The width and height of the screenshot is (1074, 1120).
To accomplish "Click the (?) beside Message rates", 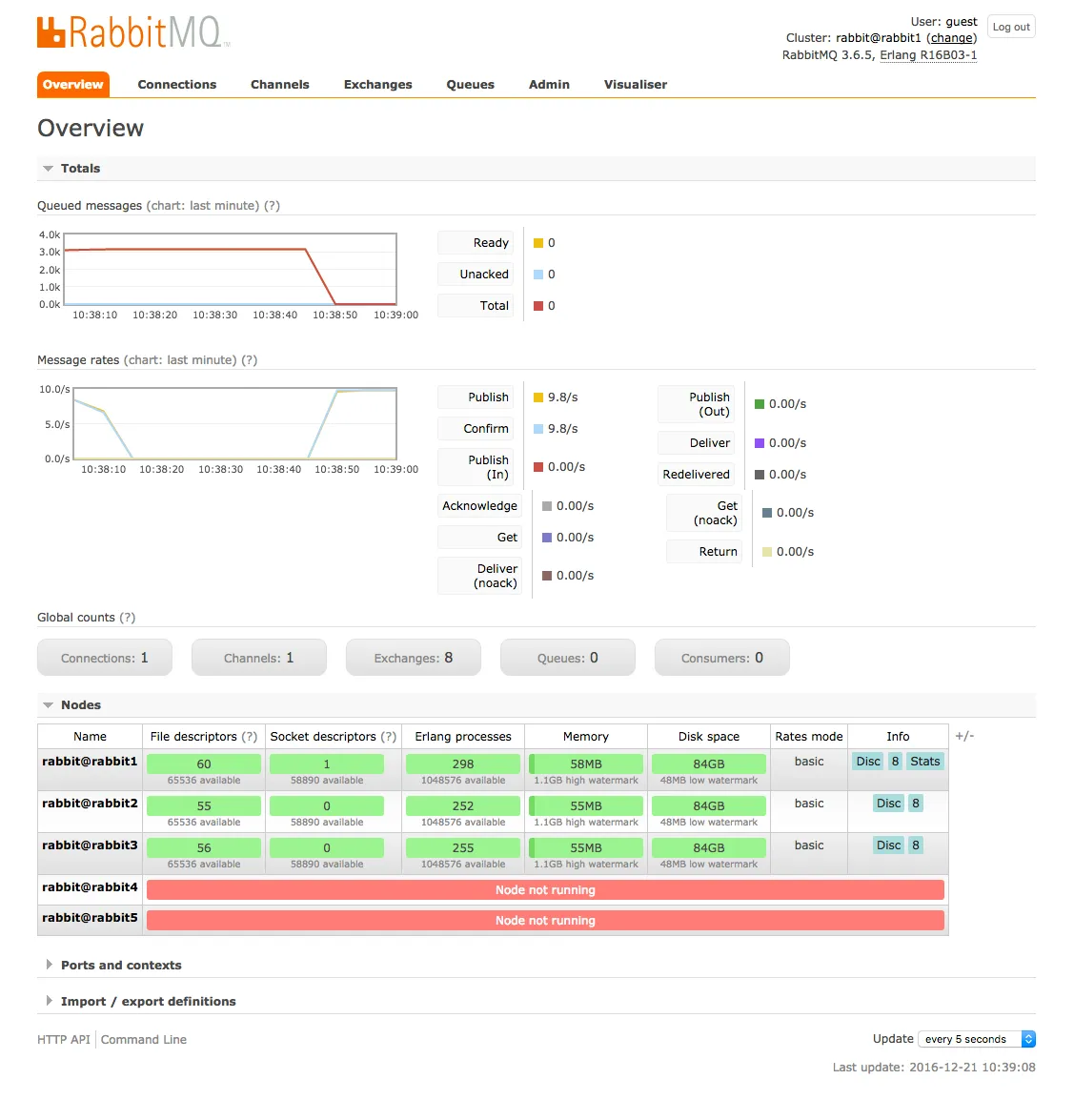I will click(x=249, y=360).
